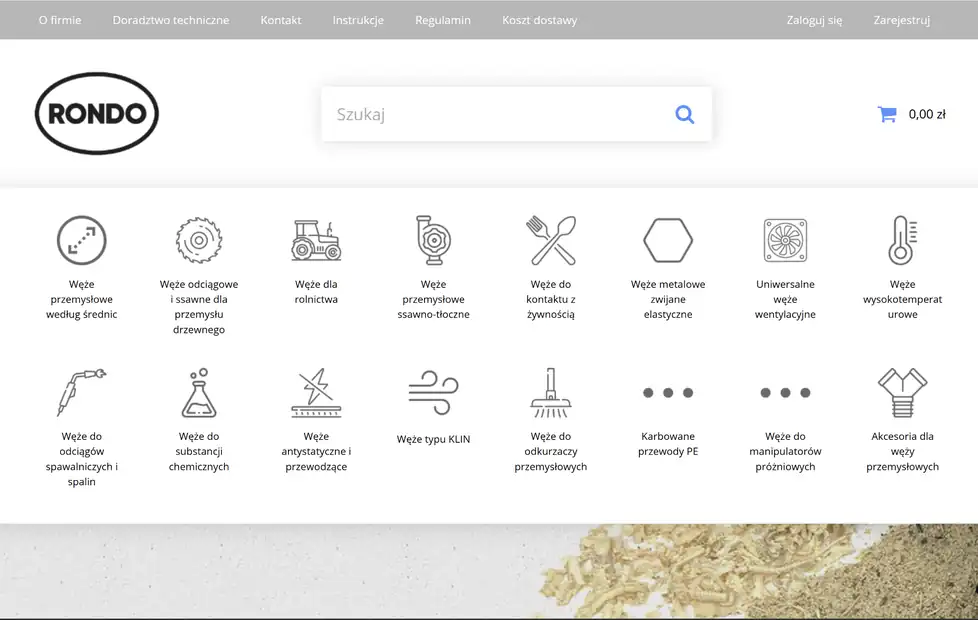Open Węże do manipulatorów próżniowych label
978x620 pixels.
coord(785,452)
